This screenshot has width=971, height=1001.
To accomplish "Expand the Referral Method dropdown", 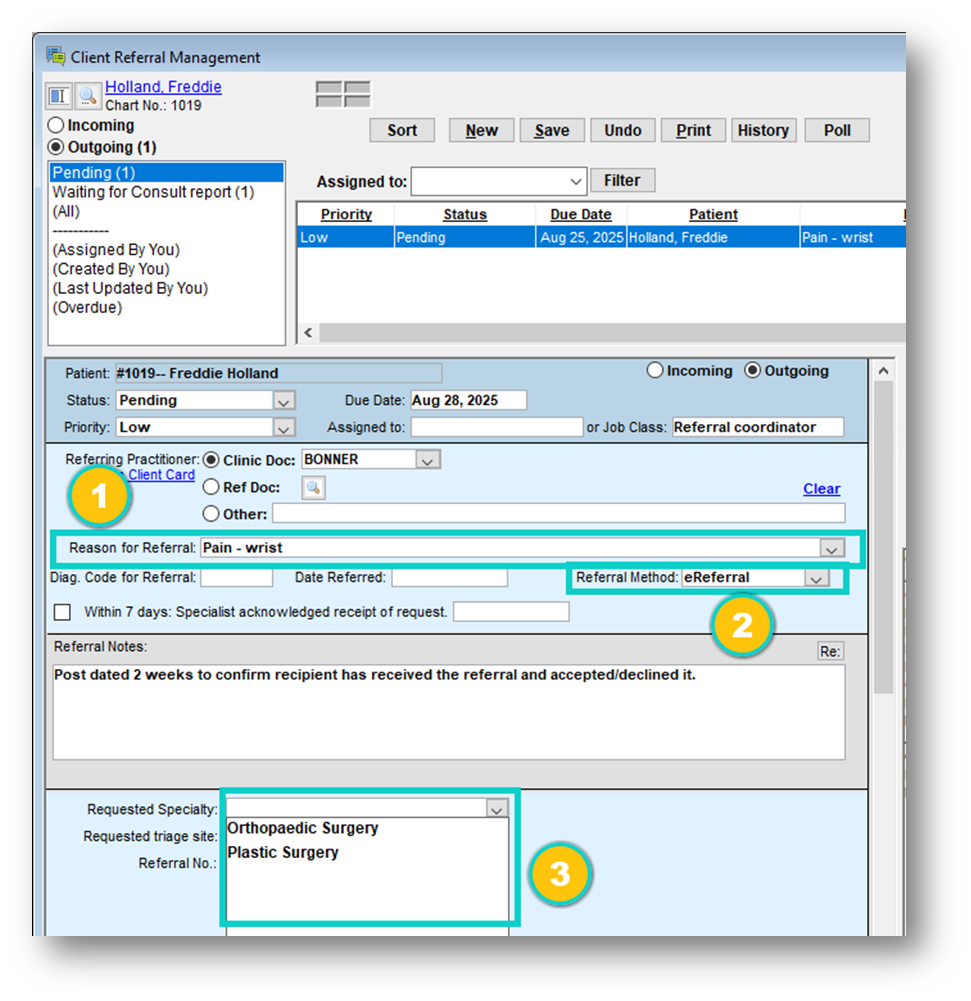I will point(816,578).
